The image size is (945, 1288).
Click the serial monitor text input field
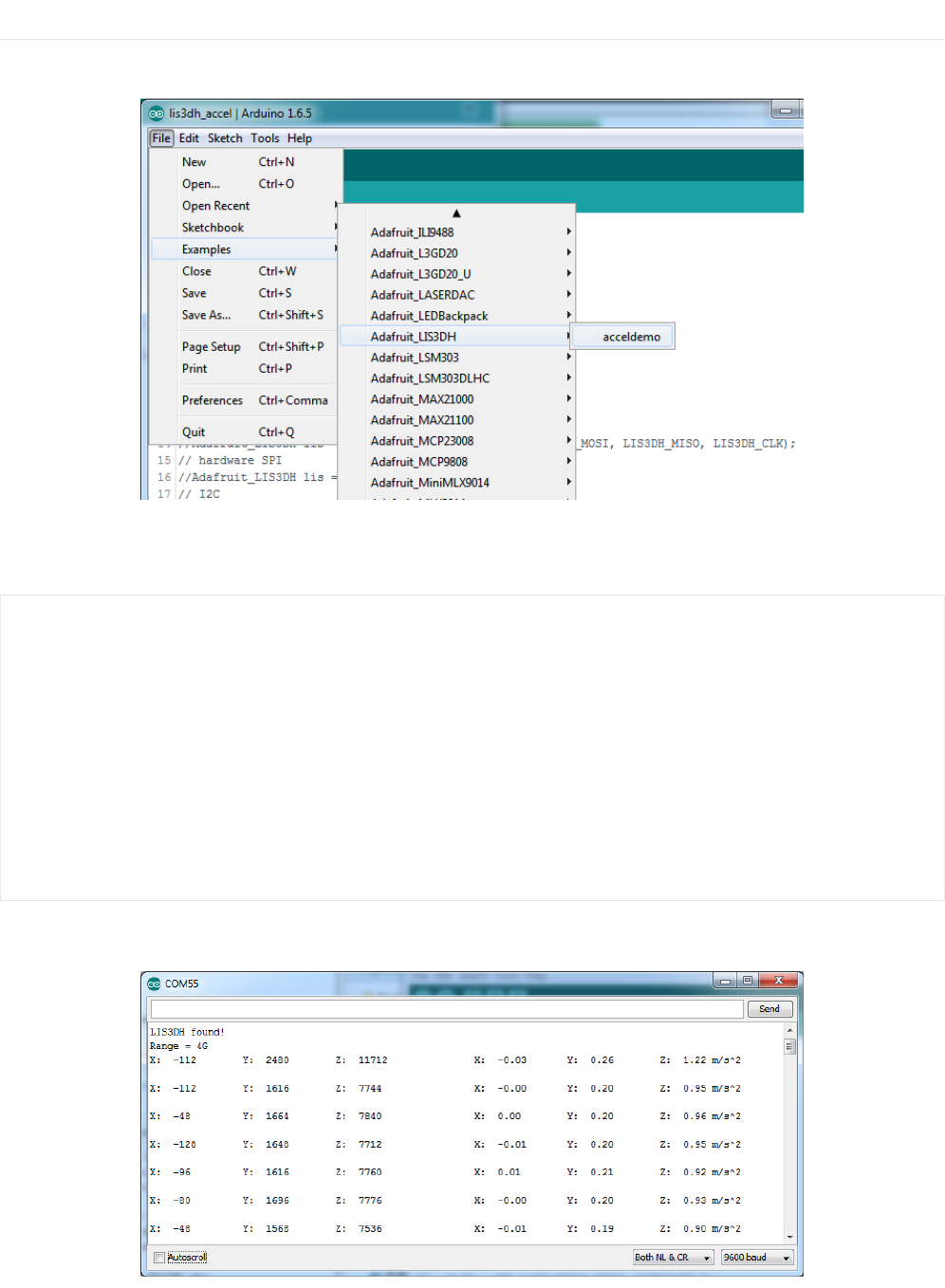[x=446, y=1009]
